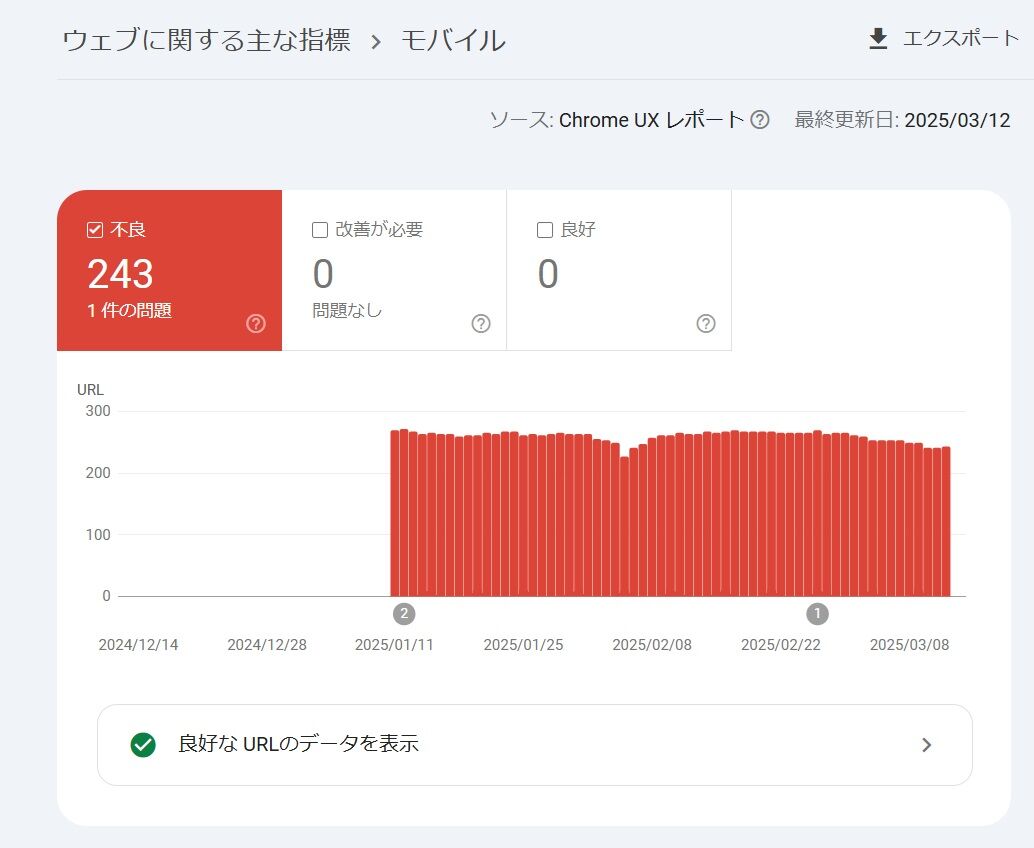1034x848 pixels.
Task: Enable the 良好 checkbox
Action: click(x=545, y=229)
